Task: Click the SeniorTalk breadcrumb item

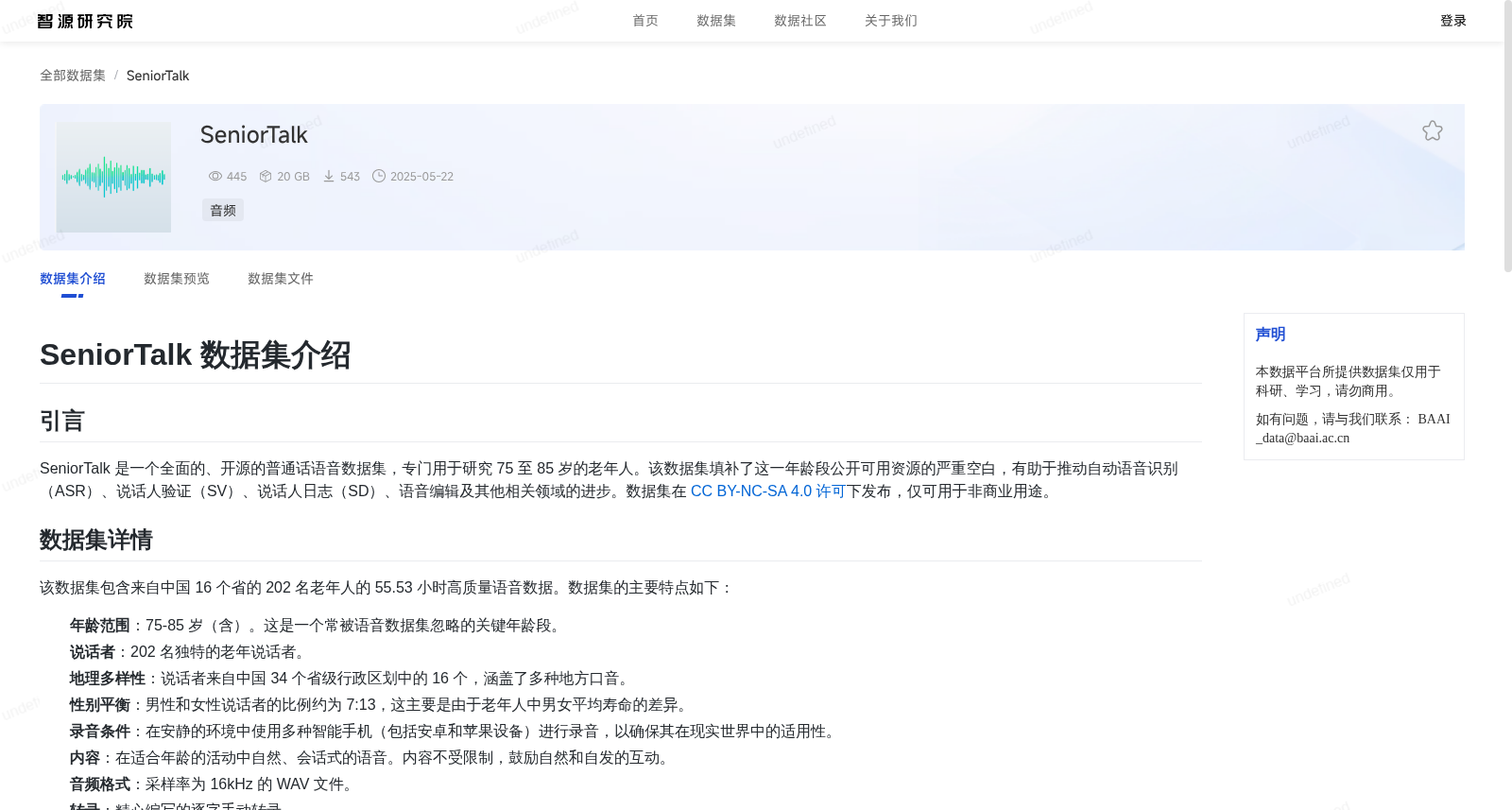Action: 158,76
